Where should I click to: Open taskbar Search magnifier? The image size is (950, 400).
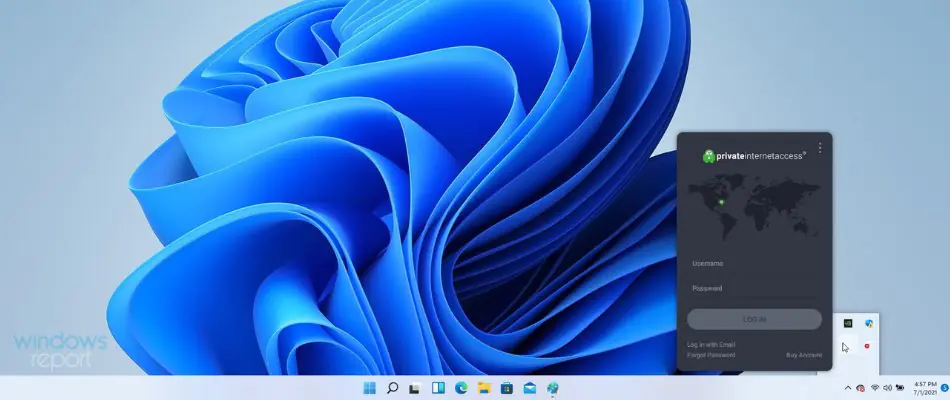pyautogui.click(x=393, y=388)
